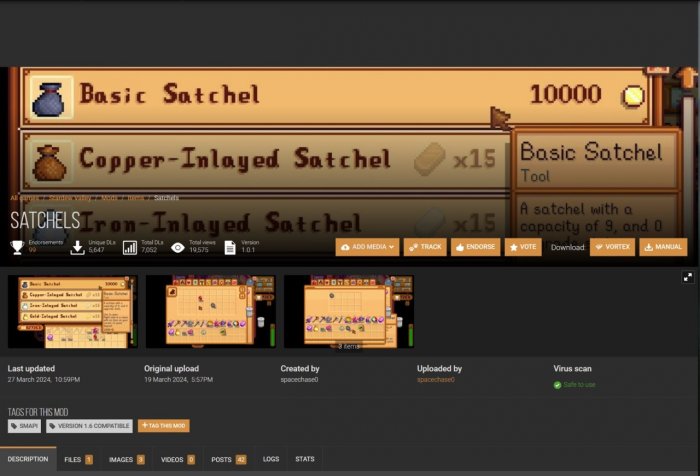The width and height of the screenshot is (700, 476).
Task: Click the Unique DLs download icon
Action: click(x=77, y=246)
